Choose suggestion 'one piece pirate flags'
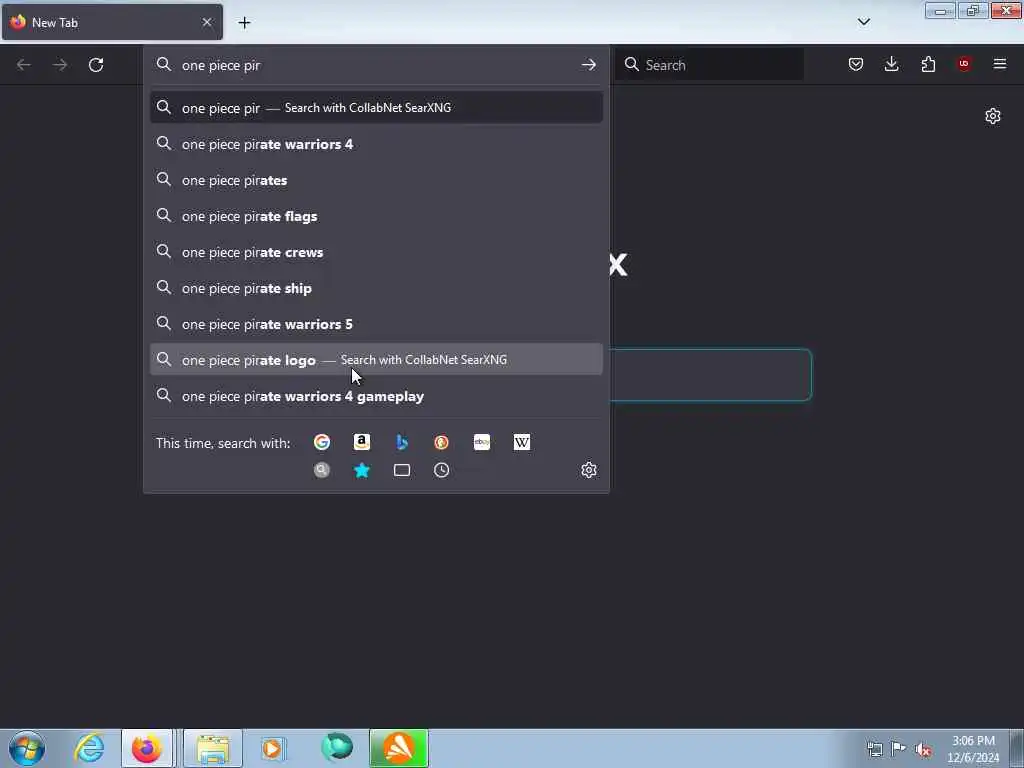Screen dimensions: 1024x768 [376, 216]
